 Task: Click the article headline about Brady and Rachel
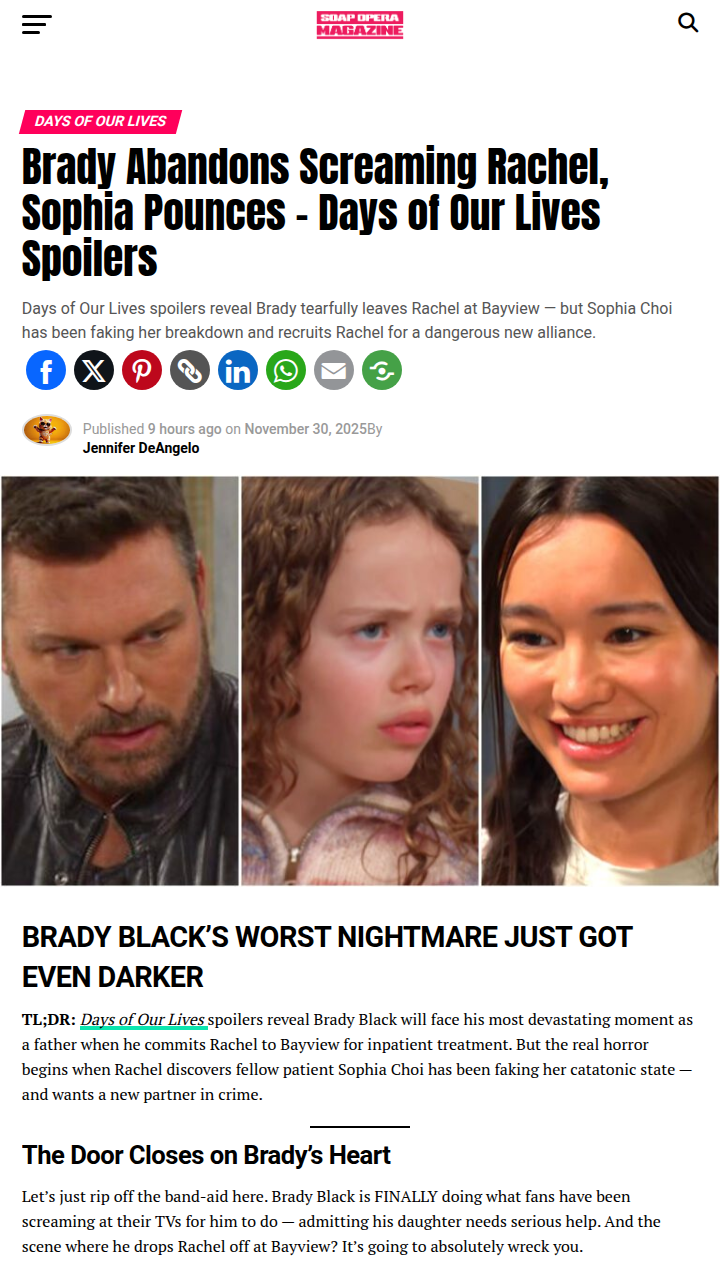pyautogui.click(x=316, y=213)
